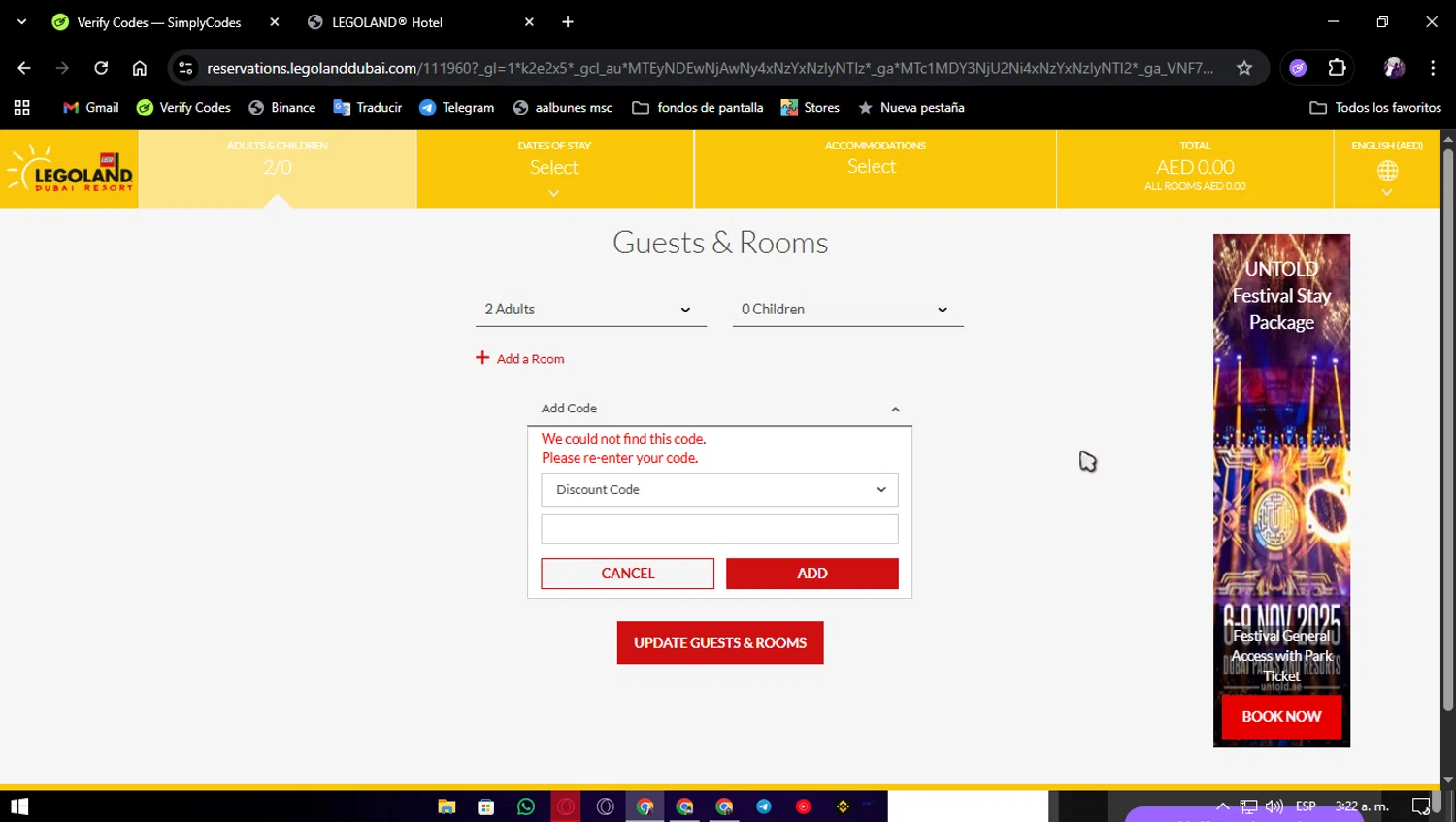Reload the page with the refresh icon
The height and width of the screenshot is (822, 1456).
pyautogui.click(x=101, y=68)
